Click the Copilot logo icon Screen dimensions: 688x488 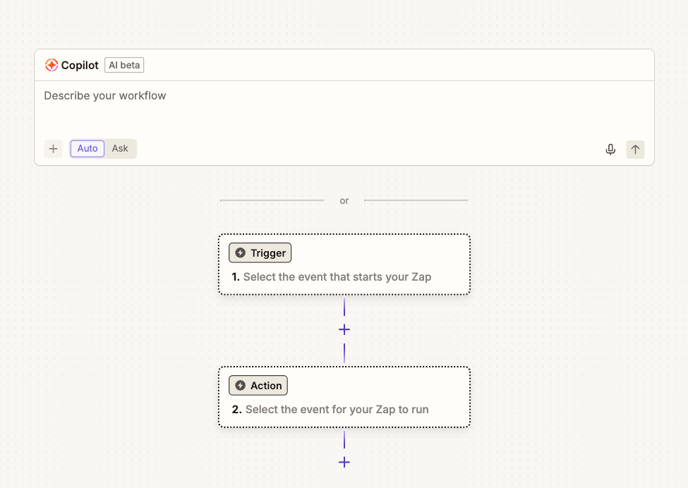click(x=51, y=65)
